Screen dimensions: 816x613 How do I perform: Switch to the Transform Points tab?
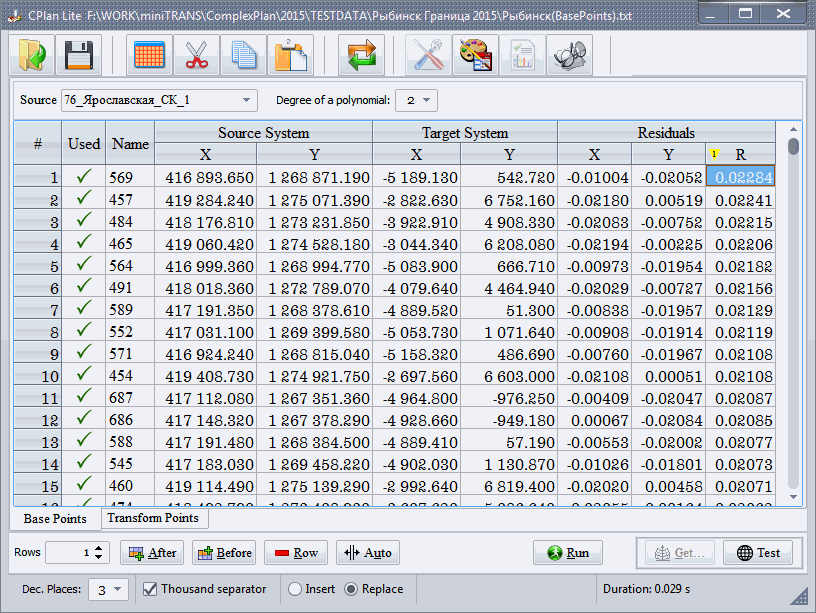154,519
